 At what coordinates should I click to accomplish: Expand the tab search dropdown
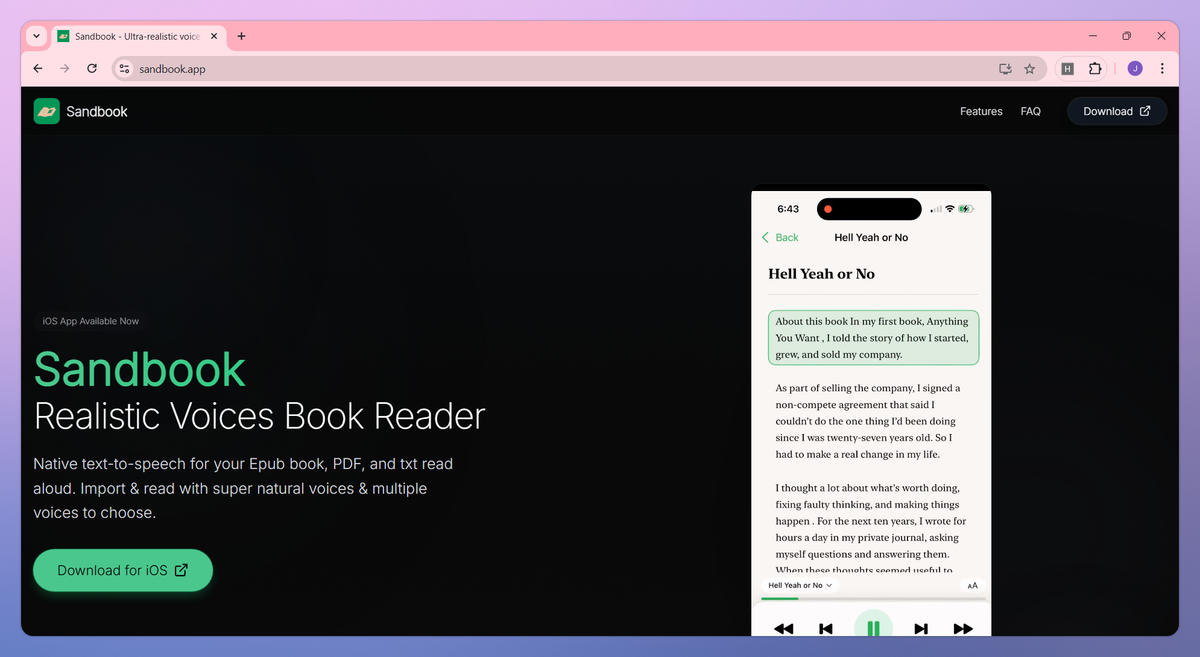36,36
